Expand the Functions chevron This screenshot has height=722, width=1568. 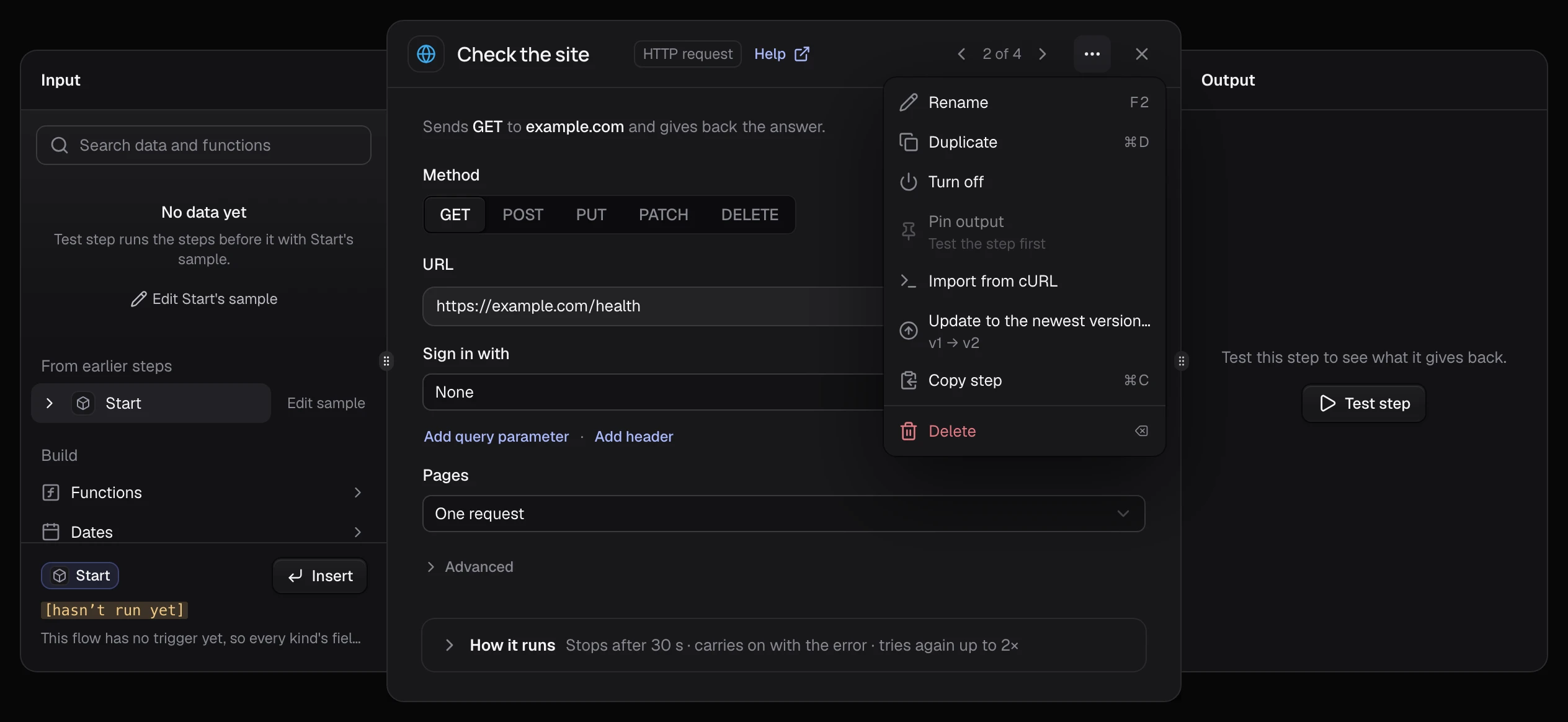357,492
